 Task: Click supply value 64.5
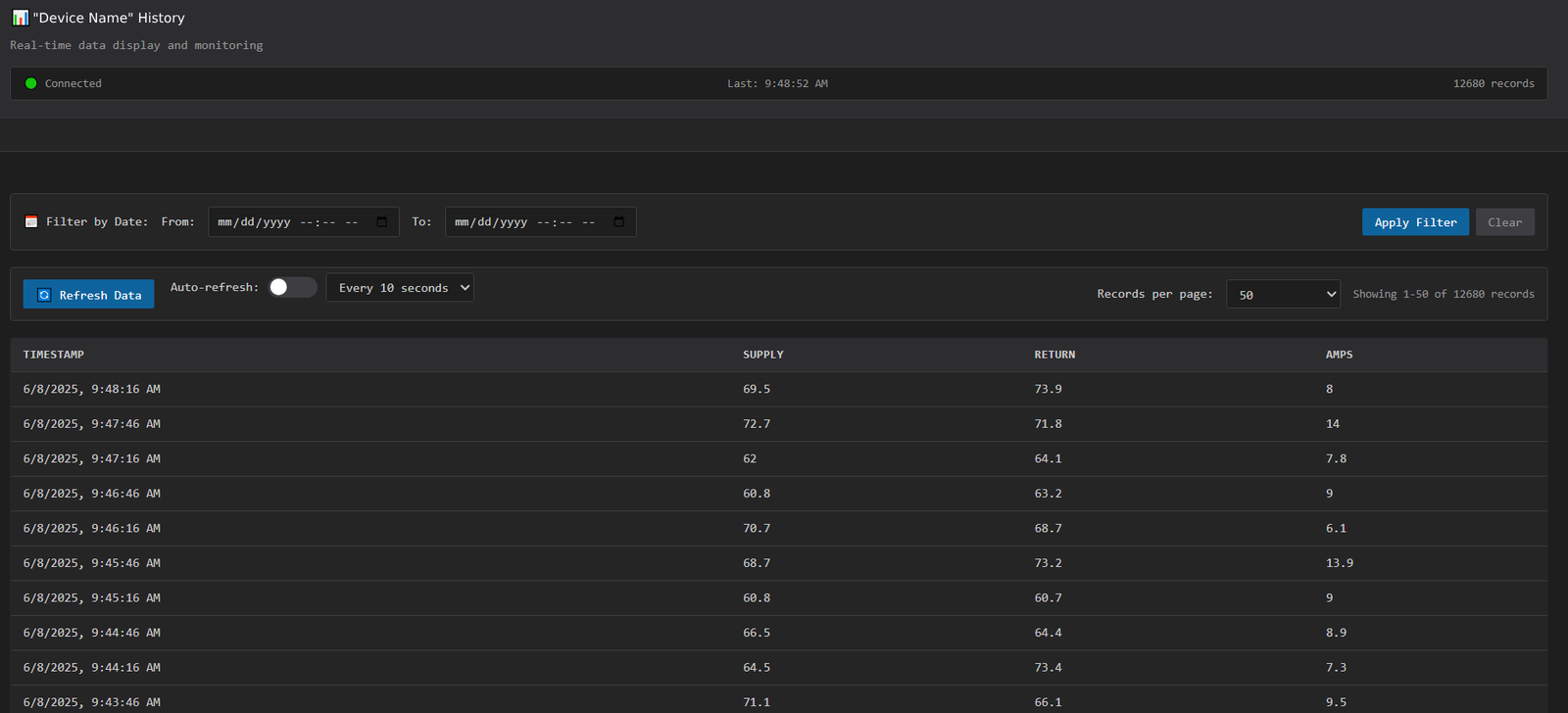coord(757,667)
